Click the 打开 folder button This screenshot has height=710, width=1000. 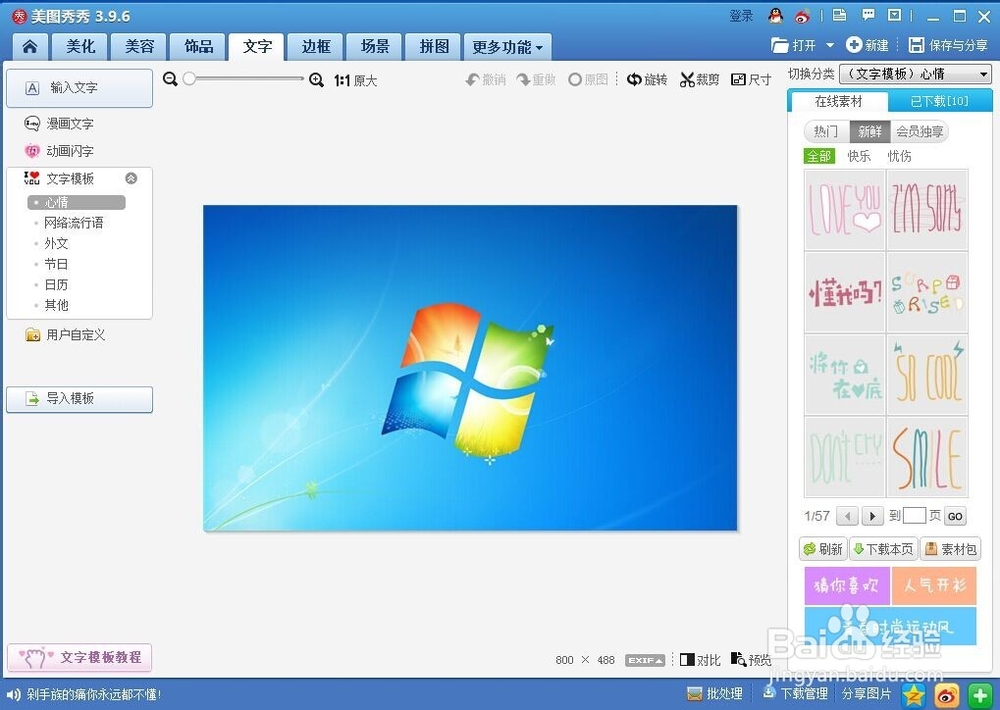click(x=794, y=45)
